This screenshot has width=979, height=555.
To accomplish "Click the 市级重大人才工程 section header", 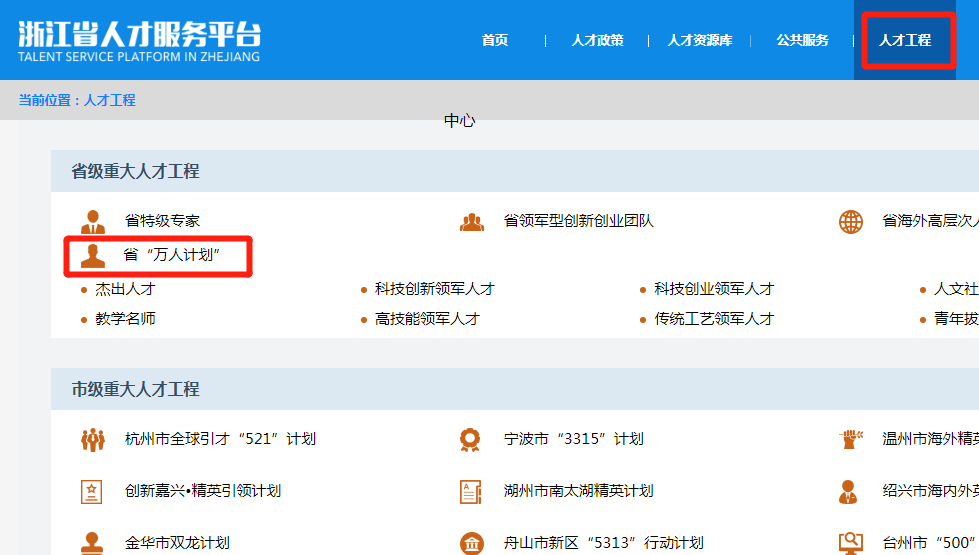I will 135,389.
